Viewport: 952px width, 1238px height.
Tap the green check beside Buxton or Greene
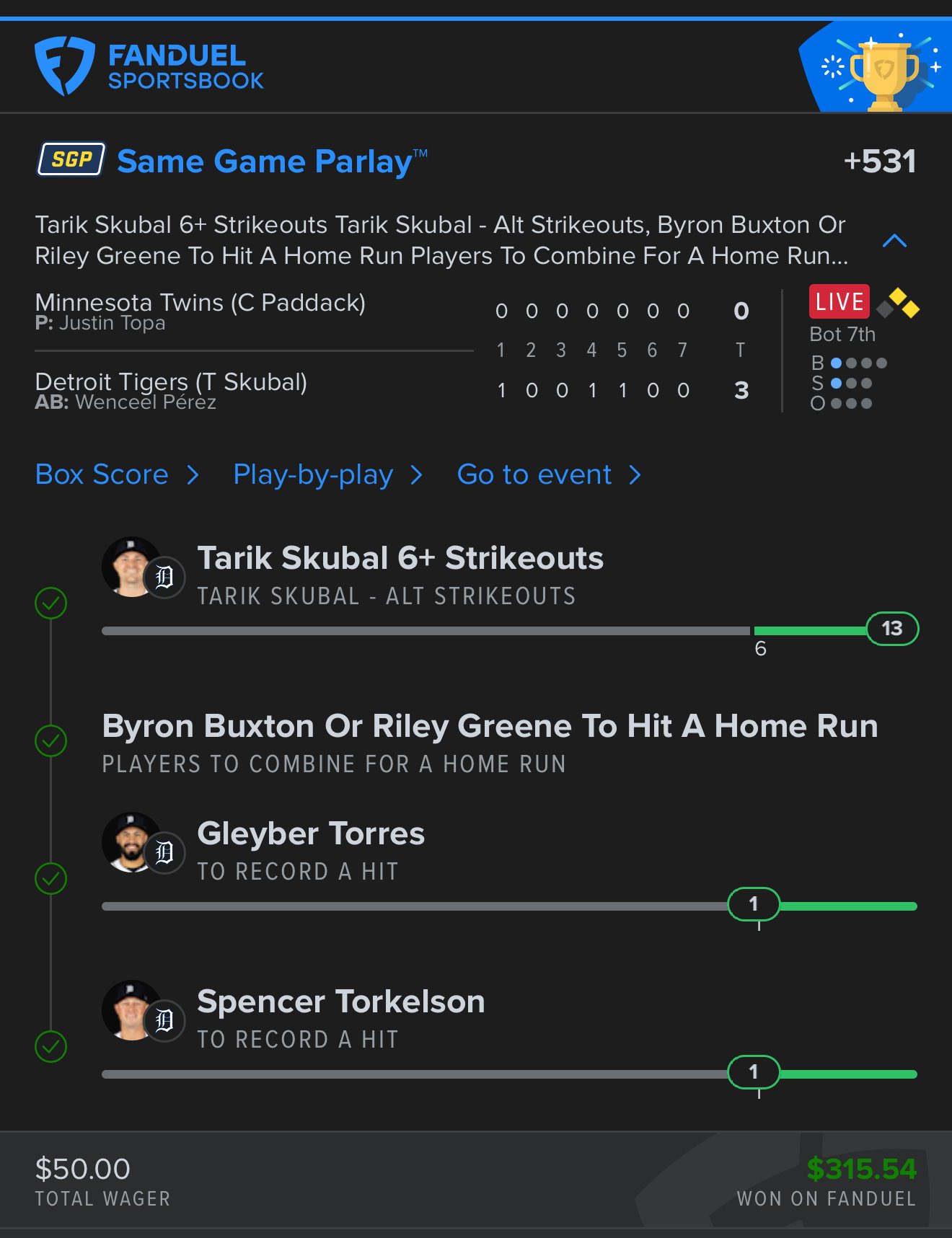[51, 740]
